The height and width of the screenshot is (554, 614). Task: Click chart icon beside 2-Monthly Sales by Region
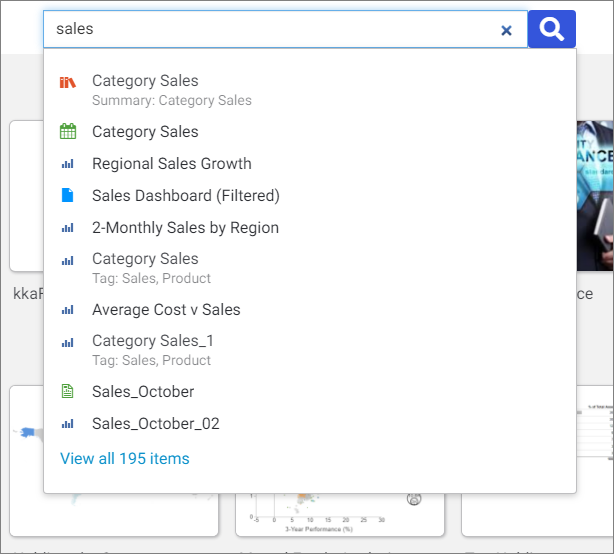pyautogui.click(x=68, y=228)
